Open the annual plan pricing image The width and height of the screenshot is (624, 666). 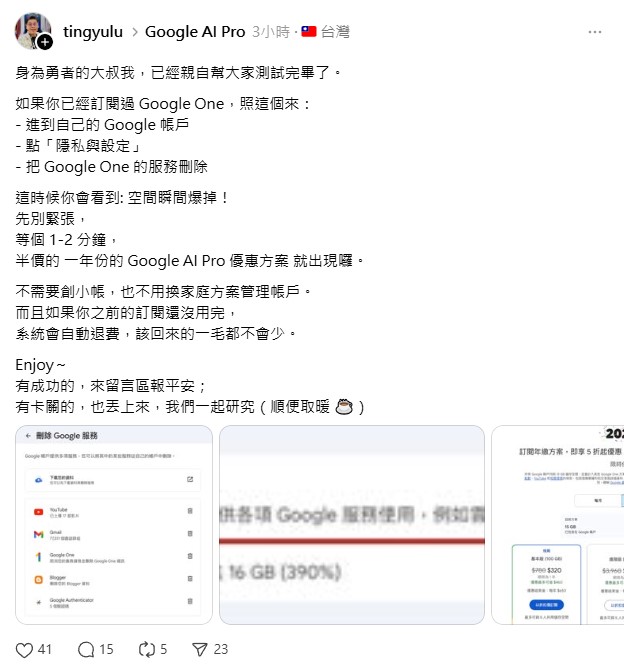pos(558,525)
